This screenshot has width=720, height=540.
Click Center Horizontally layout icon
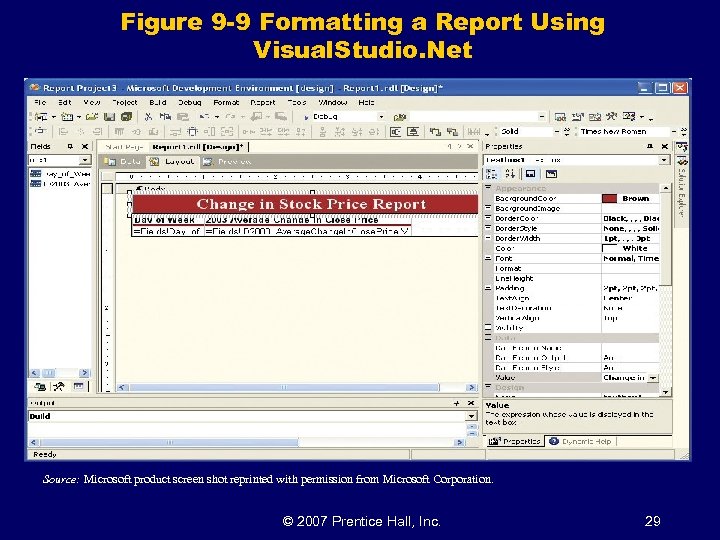pyautogui.click(x=395, y=132)
